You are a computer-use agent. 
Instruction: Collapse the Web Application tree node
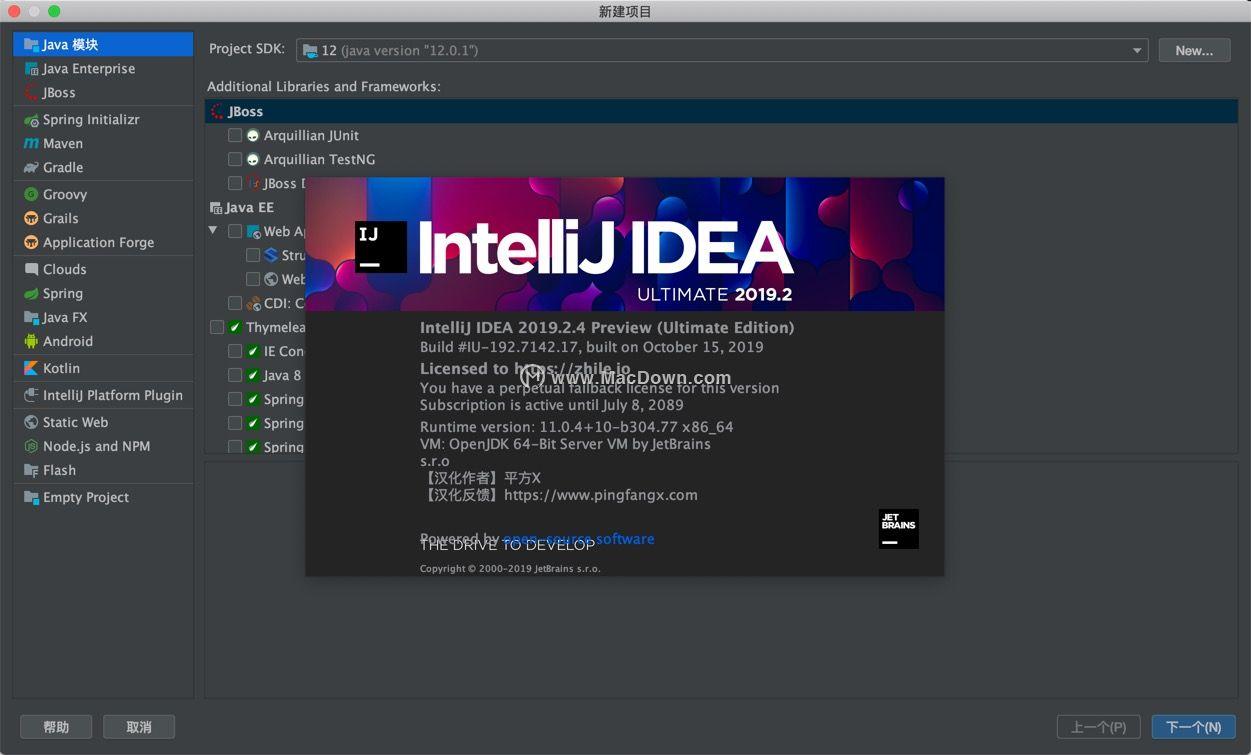(213, 231)
